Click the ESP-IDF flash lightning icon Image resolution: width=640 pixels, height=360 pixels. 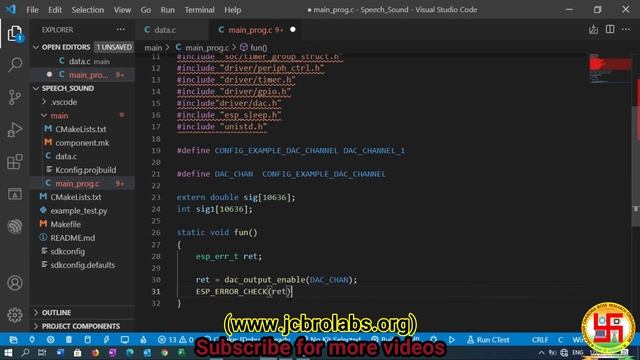coord(106,340)
